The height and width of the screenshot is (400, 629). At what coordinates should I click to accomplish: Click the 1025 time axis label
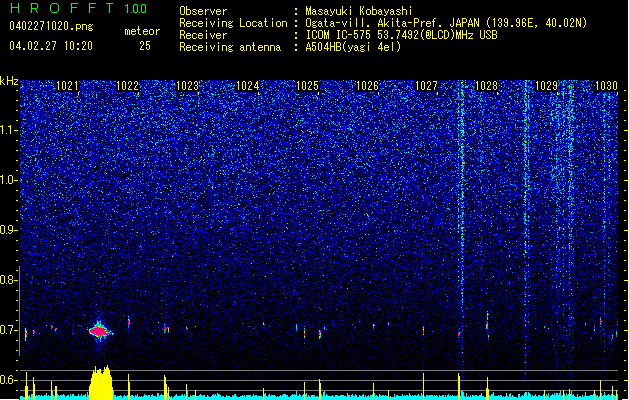point(307,86)
